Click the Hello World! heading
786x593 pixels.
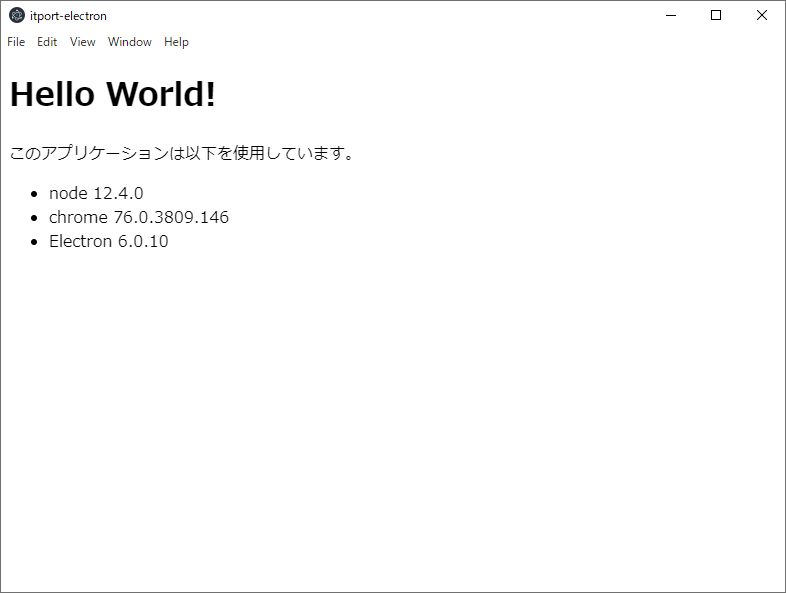(113, 94)
